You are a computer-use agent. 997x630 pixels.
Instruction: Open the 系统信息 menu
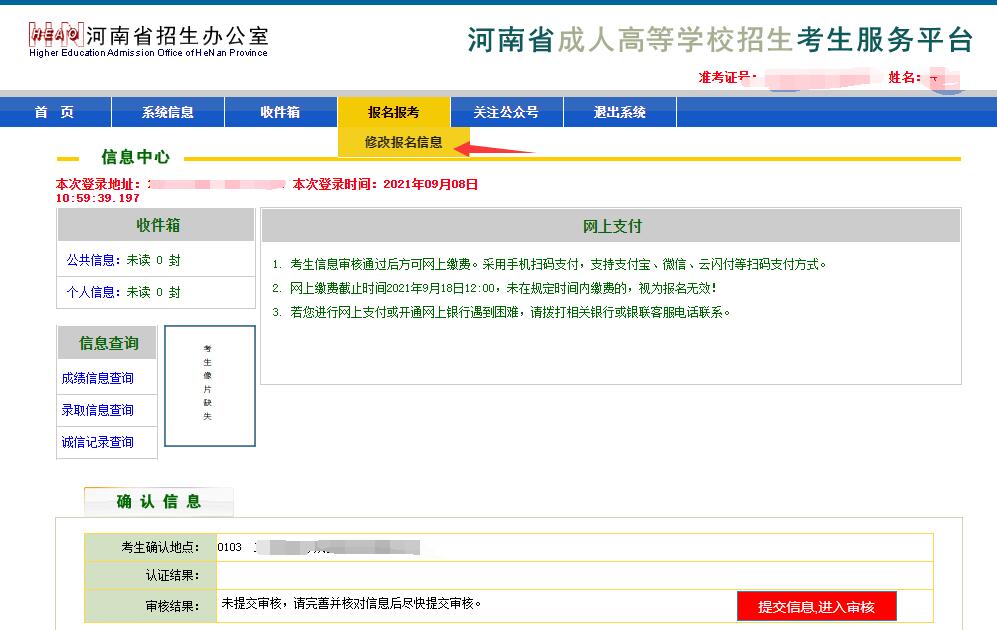click(167, 112)
